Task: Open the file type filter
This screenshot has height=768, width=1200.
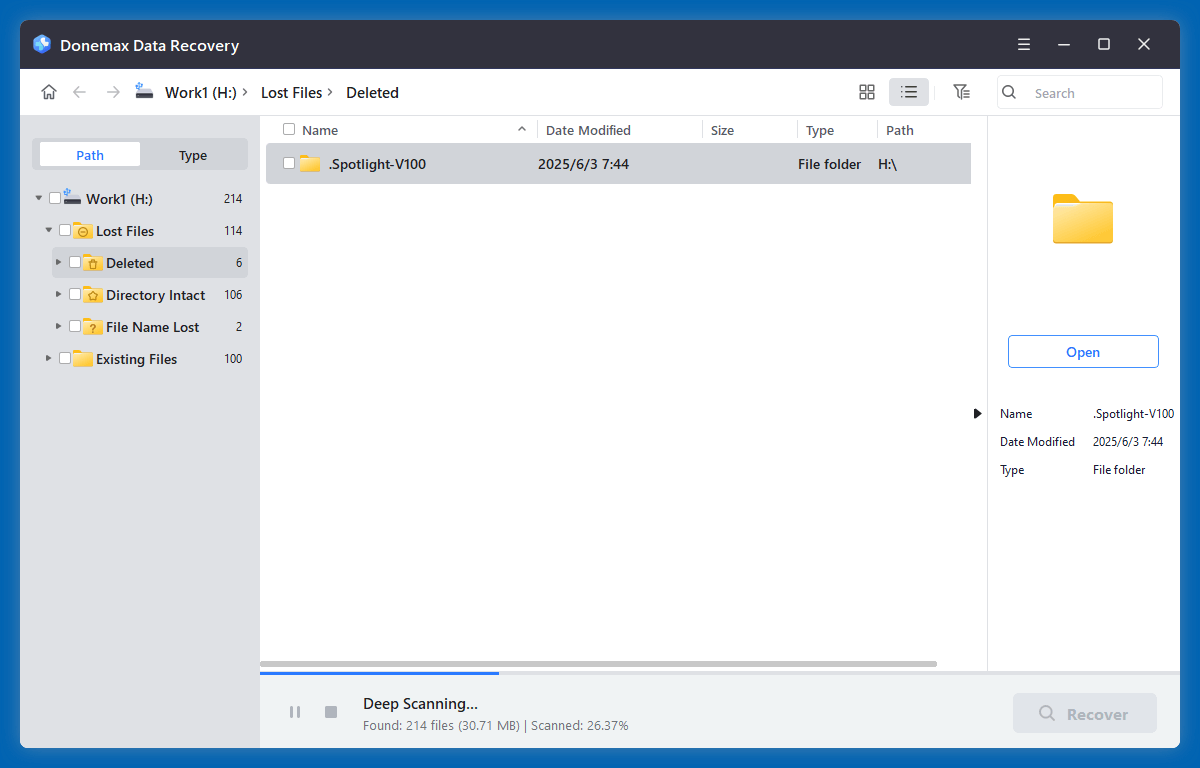Action: tap(961, 91)
